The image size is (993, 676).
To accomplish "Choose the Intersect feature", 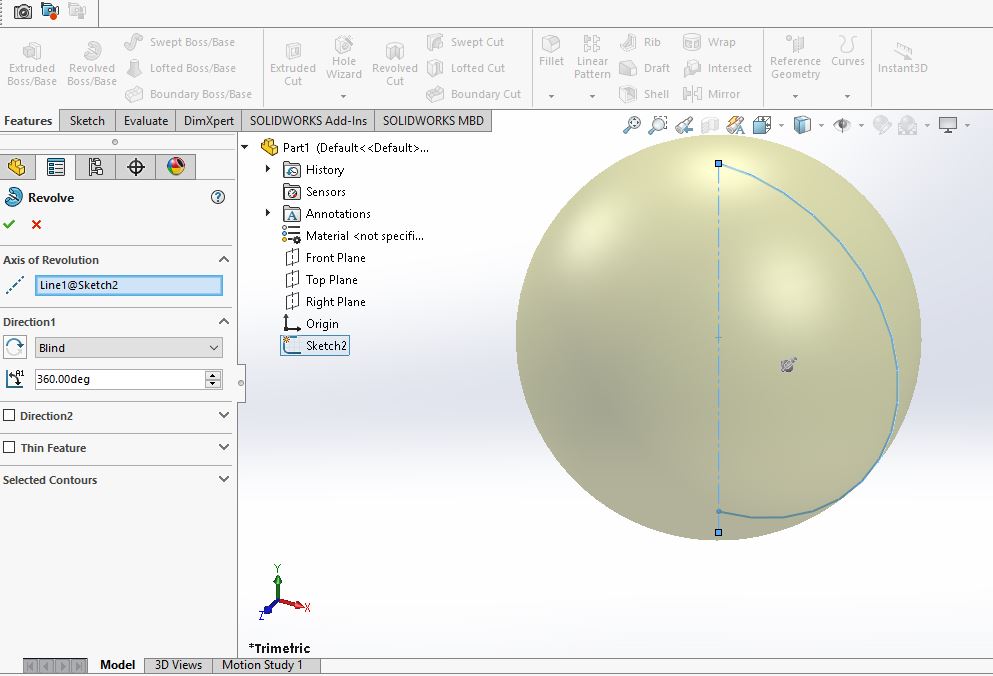I will pos(718,68).
